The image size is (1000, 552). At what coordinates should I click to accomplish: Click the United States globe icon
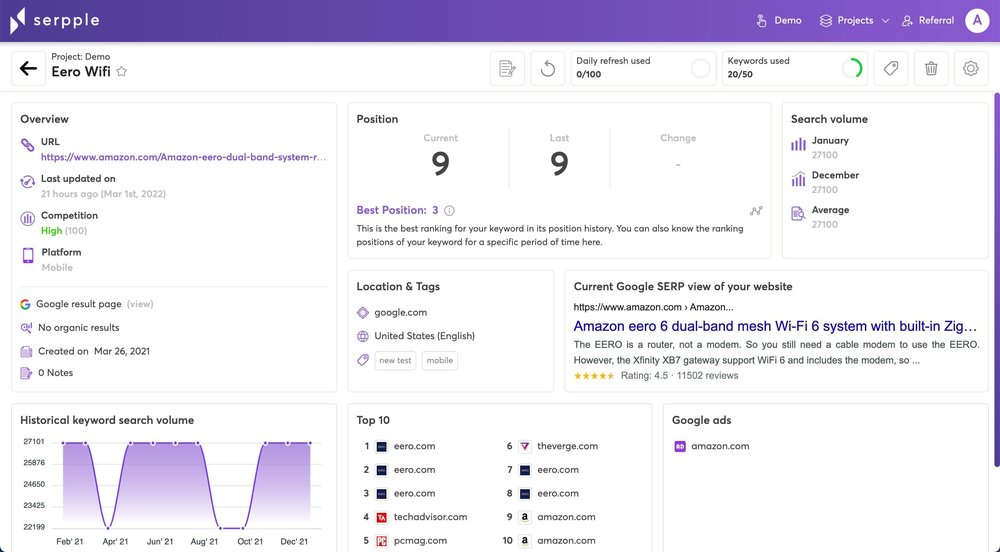point(363,336)
